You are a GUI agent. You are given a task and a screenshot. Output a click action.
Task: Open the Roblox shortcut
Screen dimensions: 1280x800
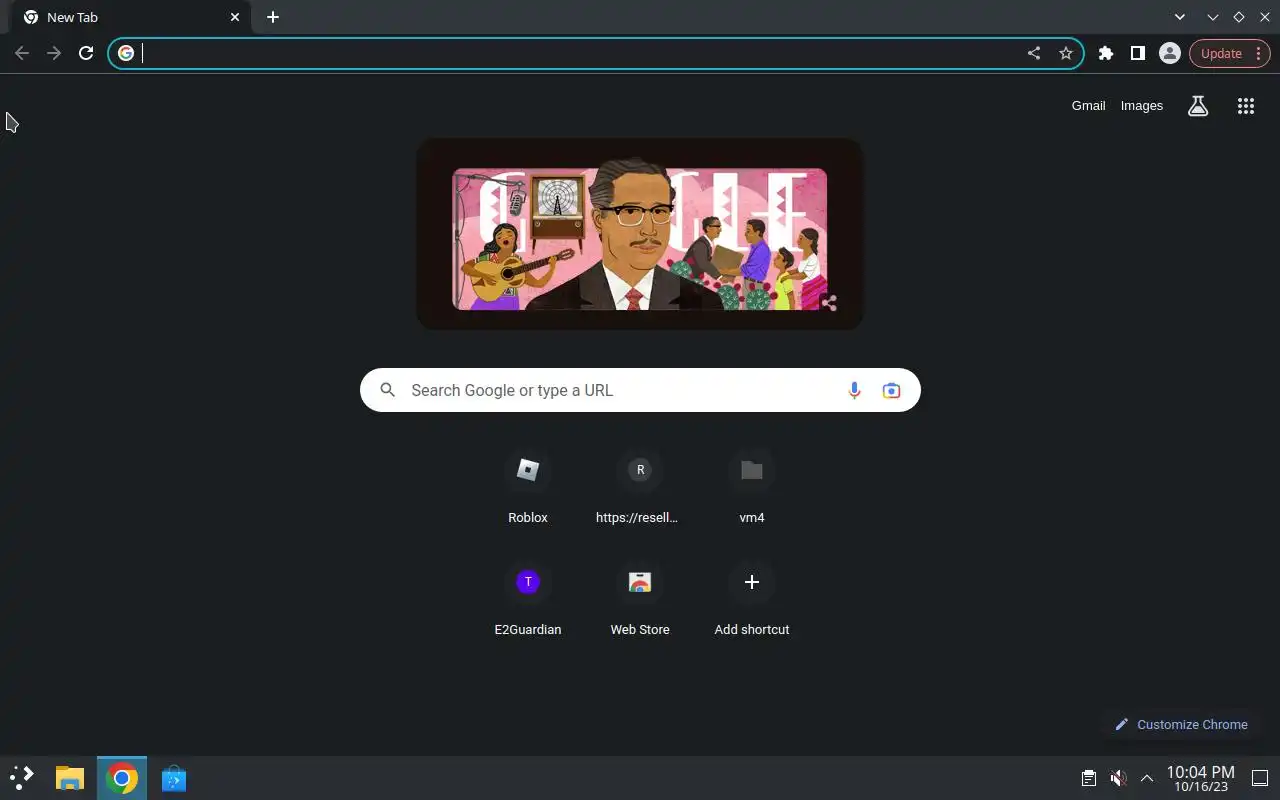point(528,487)
